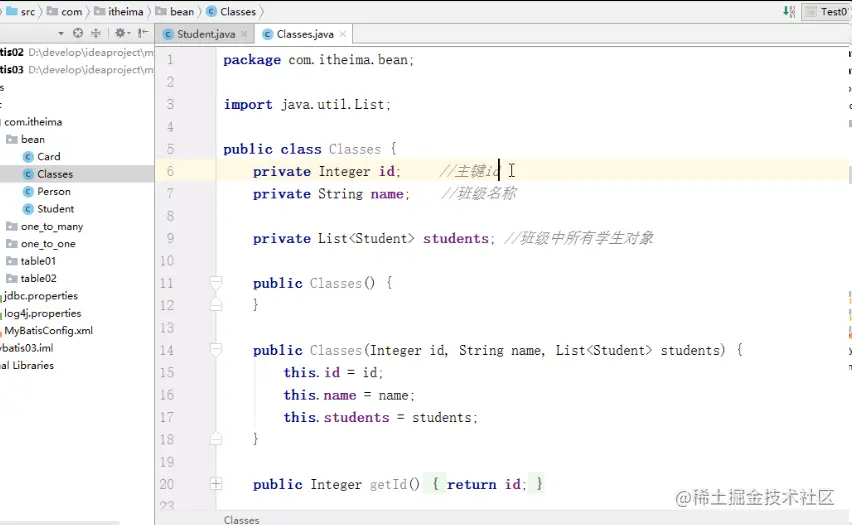This screenshot has height=525, width=852.
Task: Click the Collapse All icon in Project panel
Action: tap(96, 34)
